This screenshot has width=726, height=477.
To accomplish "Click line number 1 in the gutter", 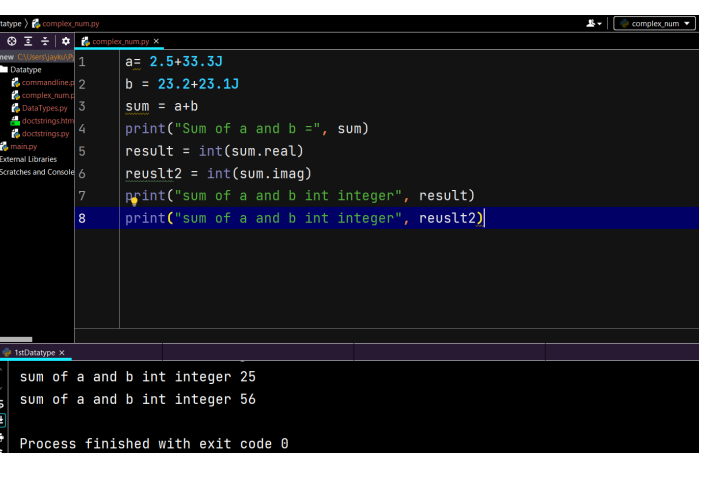I will [82, 62].
